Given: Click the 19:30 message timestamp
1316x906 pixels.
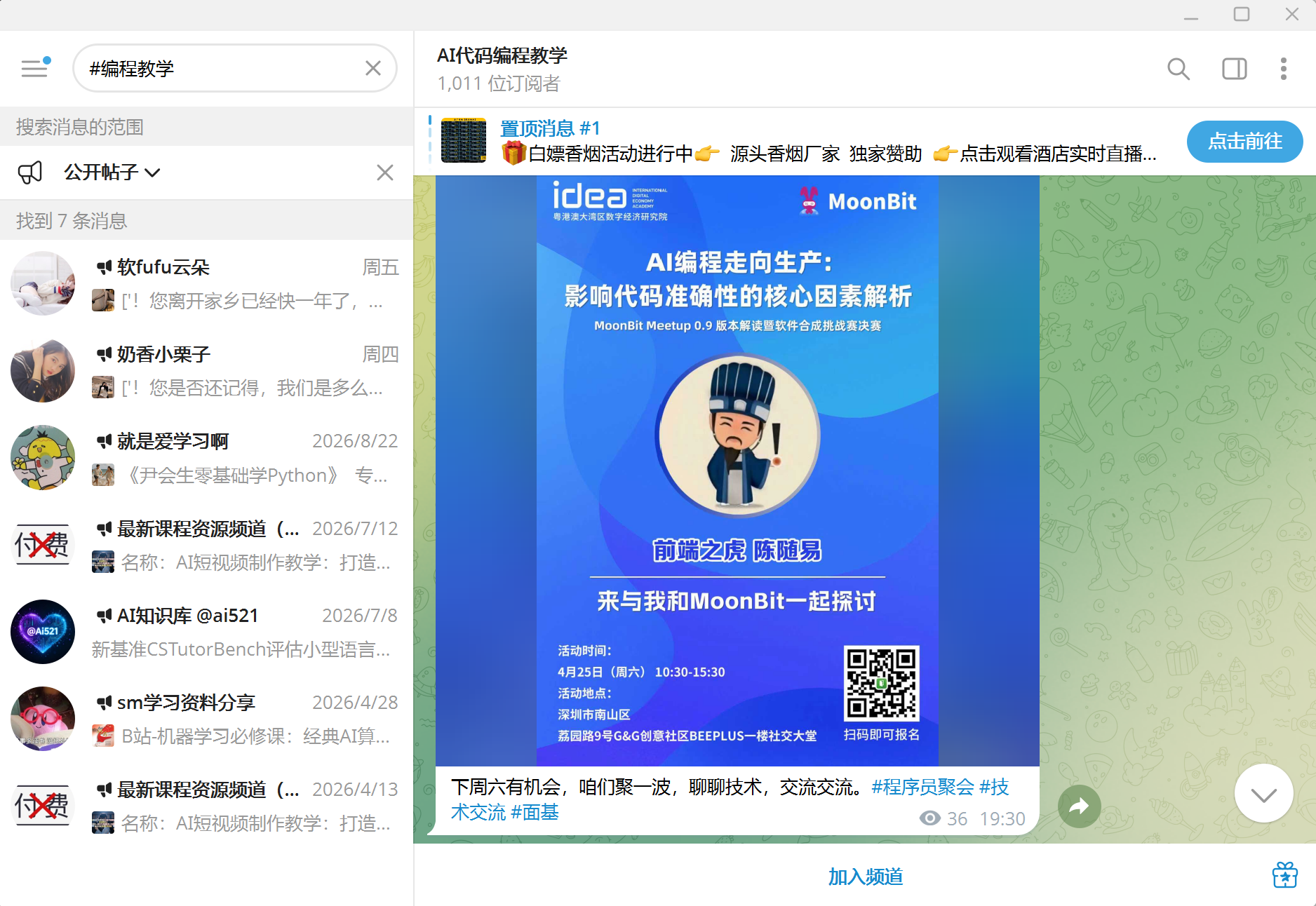Looking at the screenshot, I should [x=1002, y=818].
